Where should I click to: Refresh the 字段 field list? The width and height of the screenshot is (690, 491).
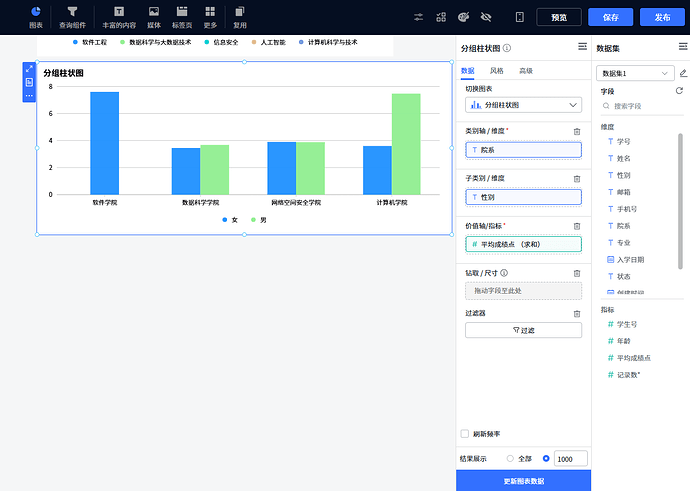[x=679, y=91]
